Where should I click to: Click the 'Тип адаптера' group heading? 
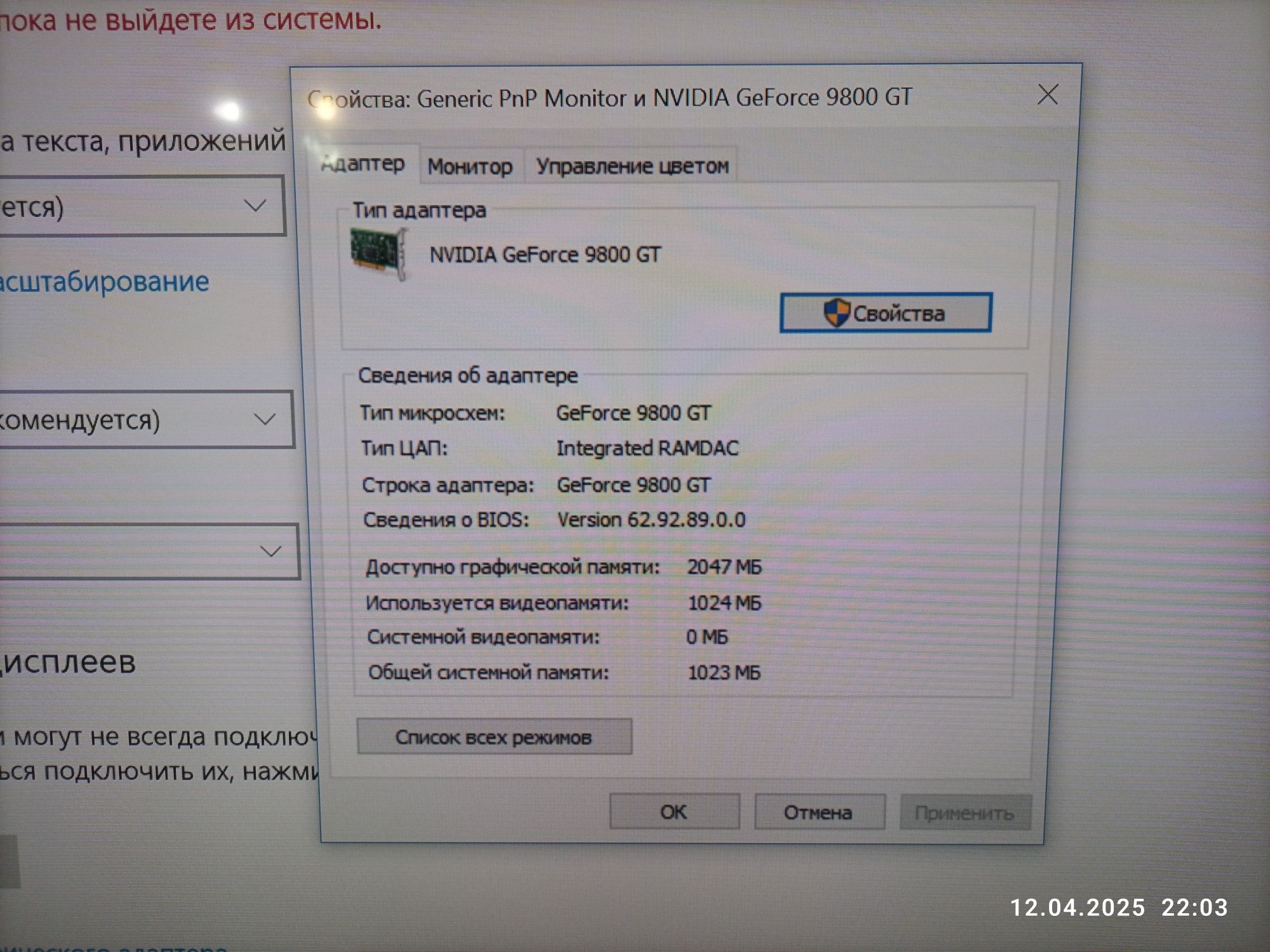(419, 210)
